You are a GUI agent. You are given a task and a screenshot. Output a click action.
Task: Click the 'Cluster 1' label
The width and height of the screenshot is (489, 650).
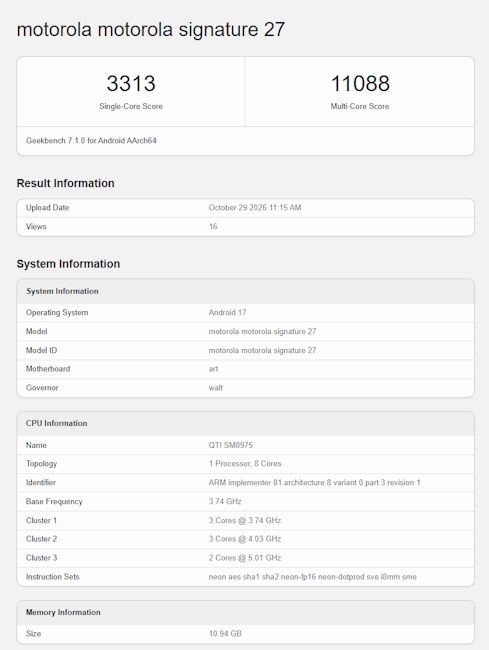click(x=41, y=520)
